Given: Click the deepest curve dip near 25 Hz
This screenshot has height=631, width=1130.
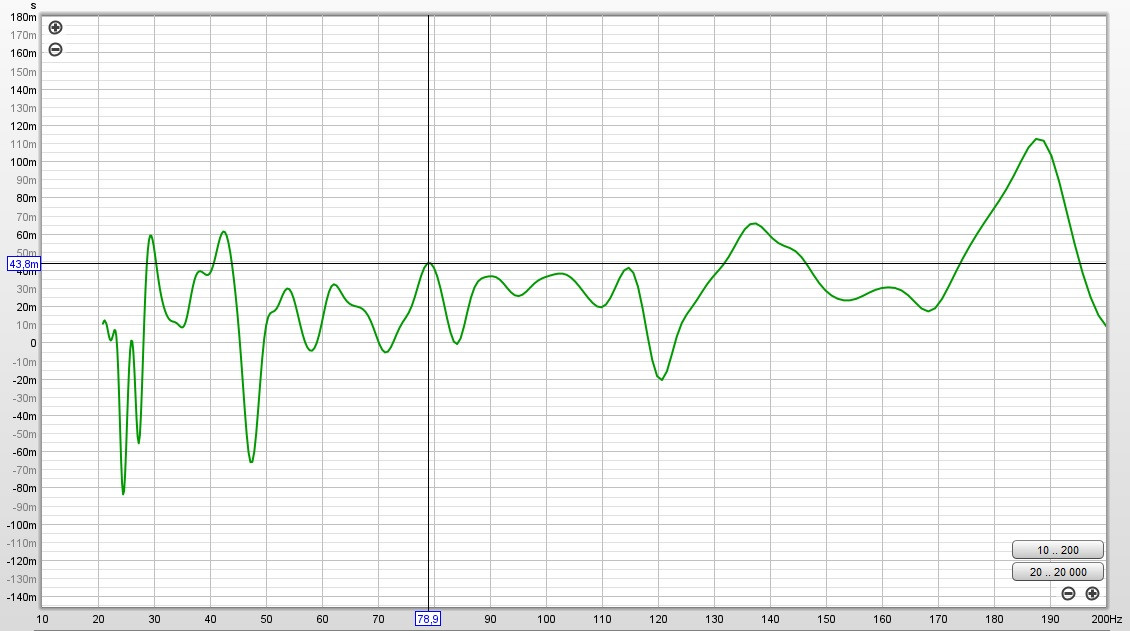Looking at the screenshot, I should tap(123, 493).
